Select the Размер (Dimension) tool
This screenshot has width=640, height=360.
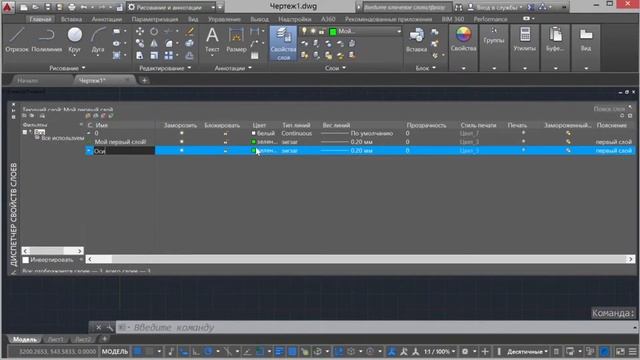236,40
